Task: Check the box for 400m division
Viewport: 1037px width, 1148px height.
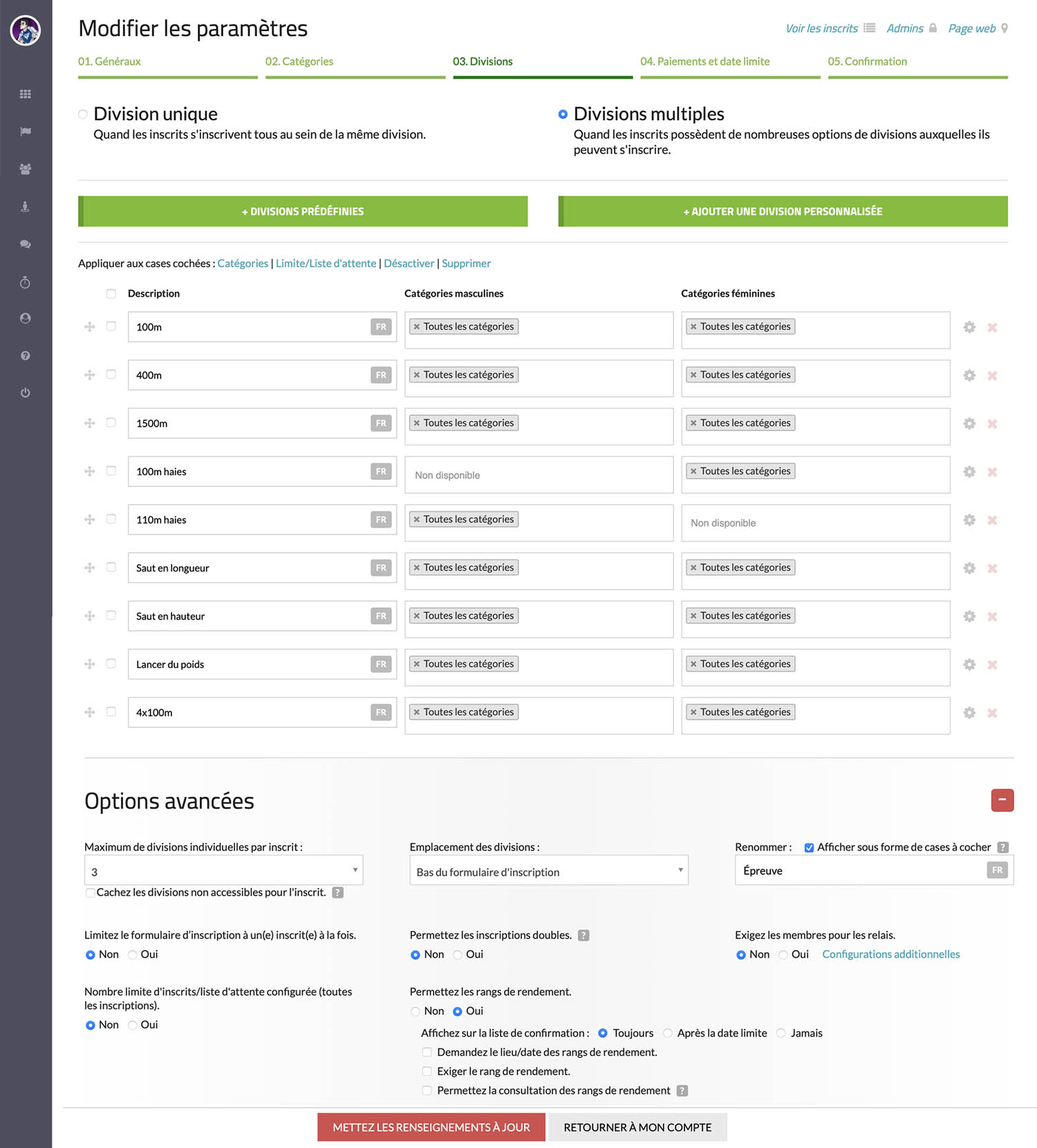Action: pos(111,375)
